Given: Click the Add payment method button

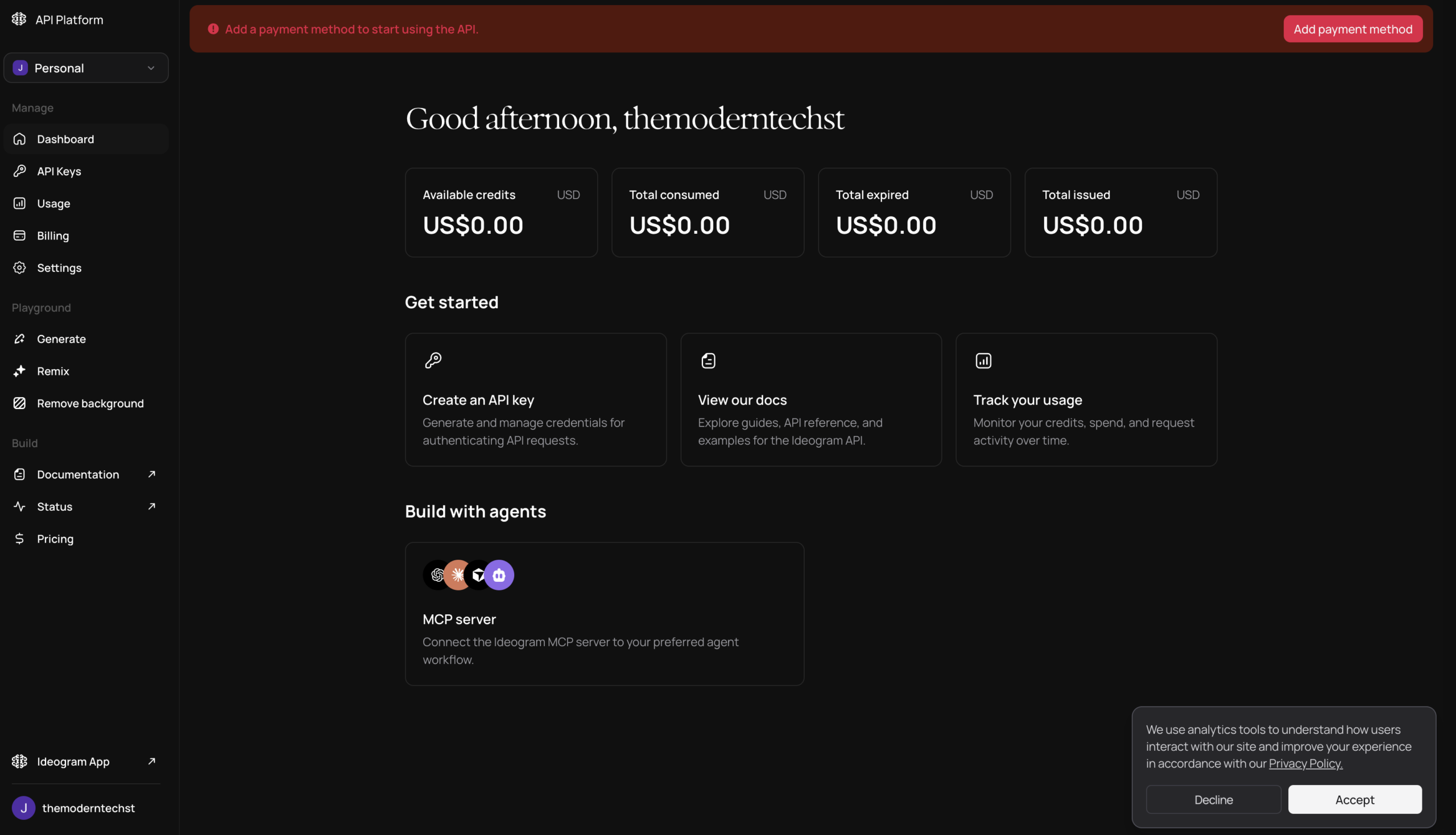Looking at the screenshot, I should coord(1353,28).
